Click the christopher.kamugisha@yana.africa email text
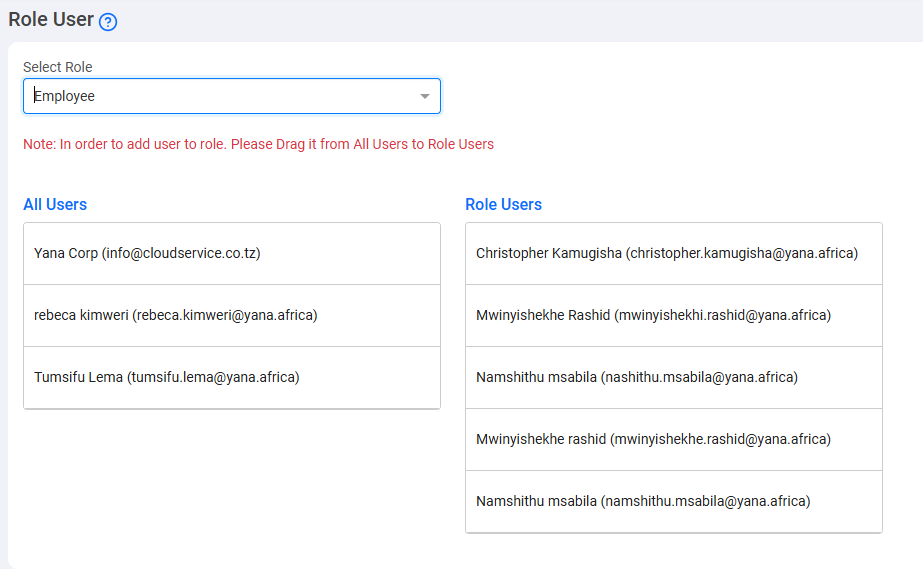 point(742,254)
